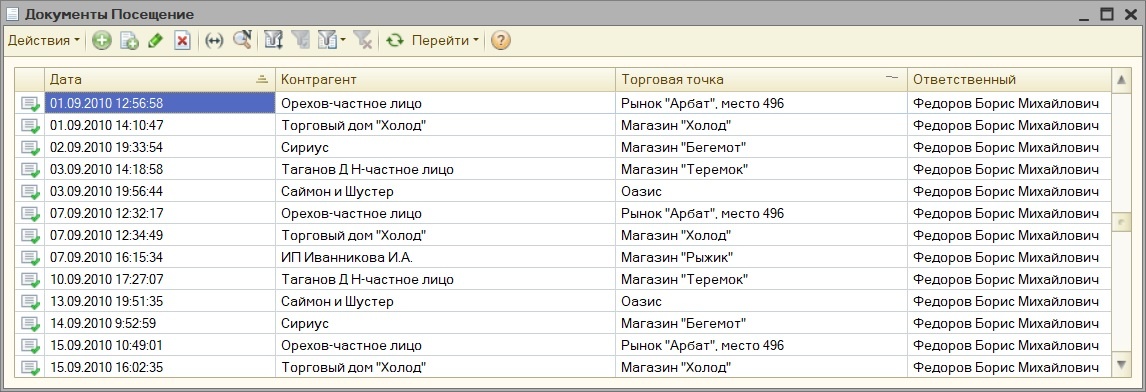Image resolution: width=1146 pixels, height=392 pixels.
Task: Expand the filter history dropdown arrow
Action: [x=343, y=41]
